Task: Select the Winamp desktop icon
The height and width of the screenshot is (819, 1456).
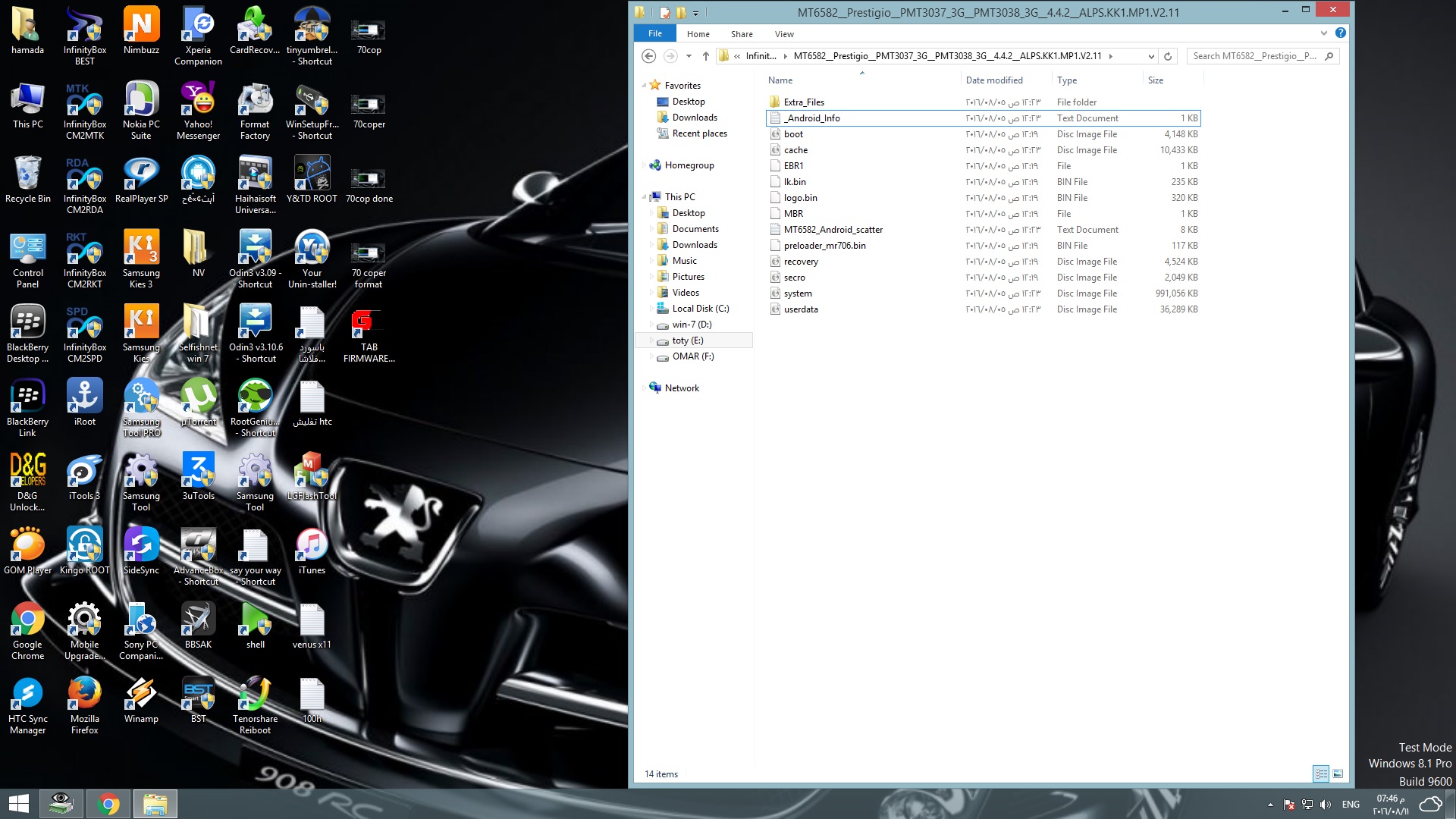Action: (141, 699)
